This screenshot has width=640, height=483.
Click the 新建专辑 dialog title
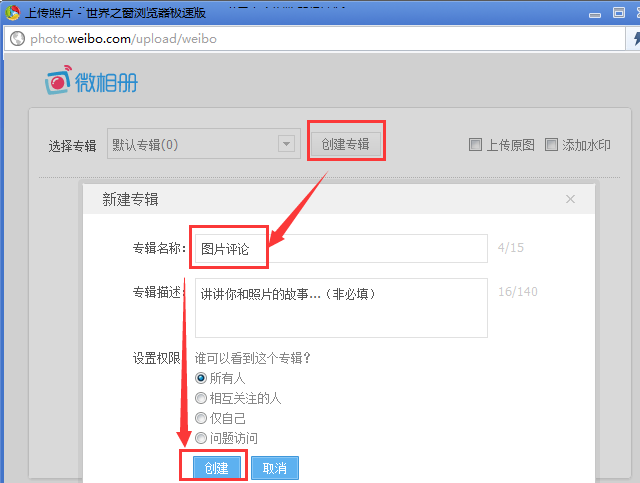pos(130,199)
